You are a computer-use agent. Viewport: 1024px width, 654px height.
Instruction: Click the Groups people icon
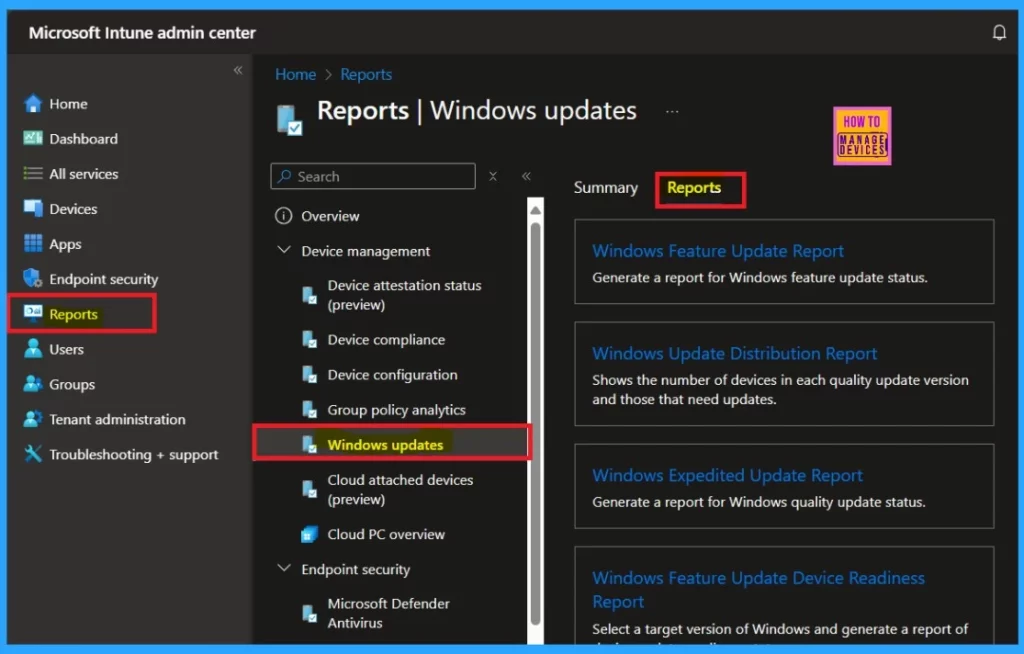(x=33, y=384)
